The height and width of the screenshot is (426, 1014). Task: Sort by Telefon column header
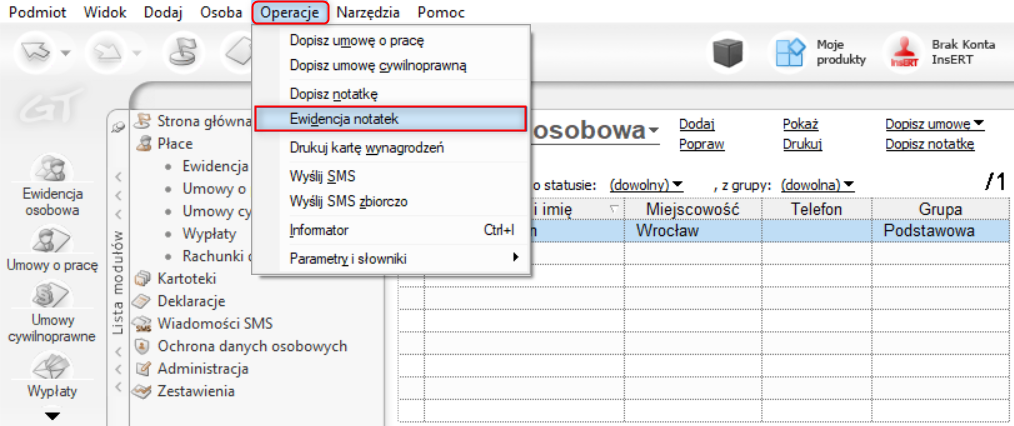(816, 209)
